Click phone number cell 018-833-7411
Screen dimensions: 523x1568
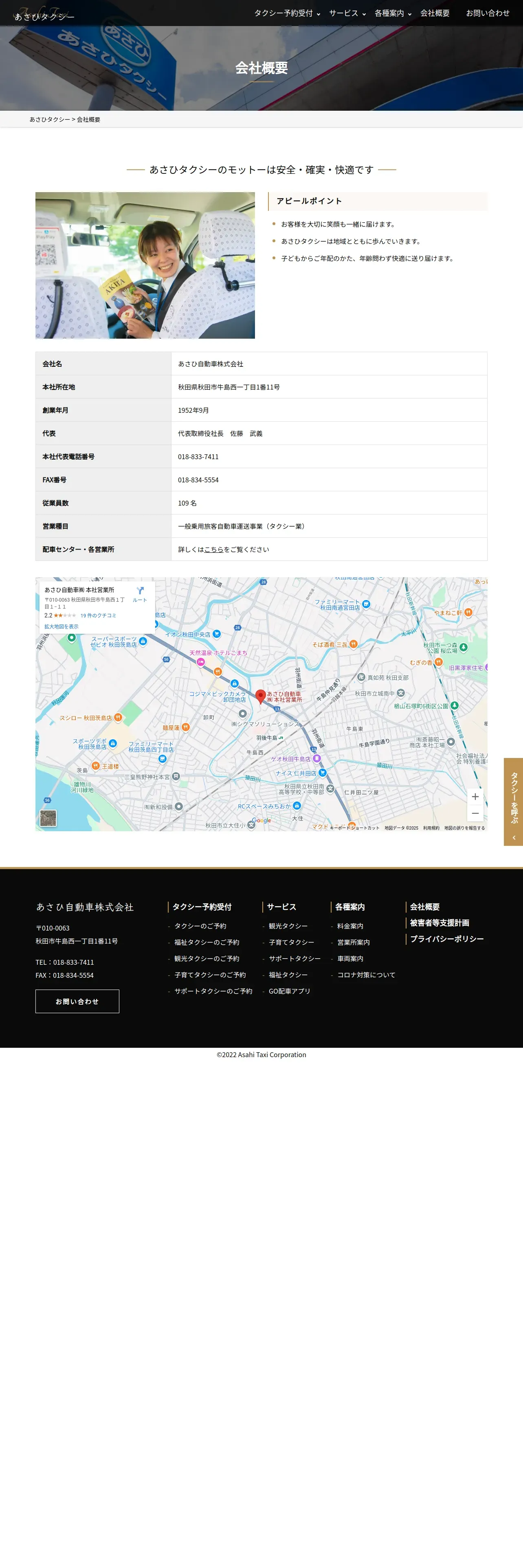(329, 457)
